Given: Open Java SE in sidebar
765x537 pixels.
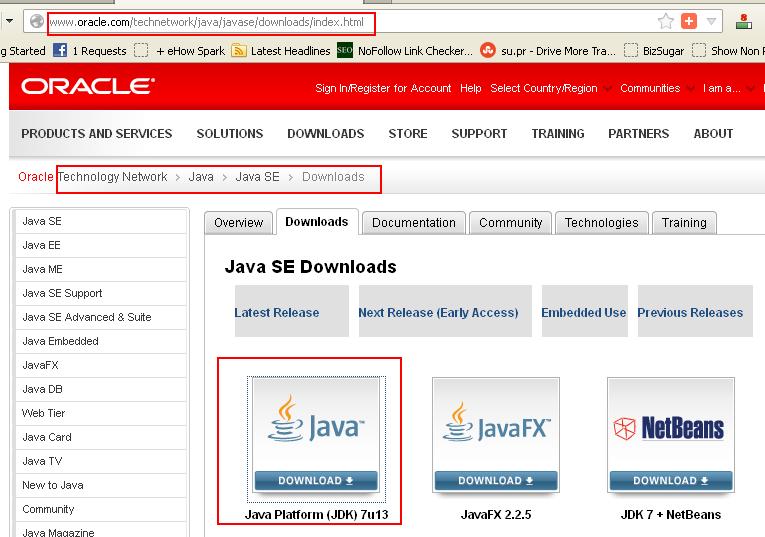Looking at the screenshot, I should click(101, 221).
